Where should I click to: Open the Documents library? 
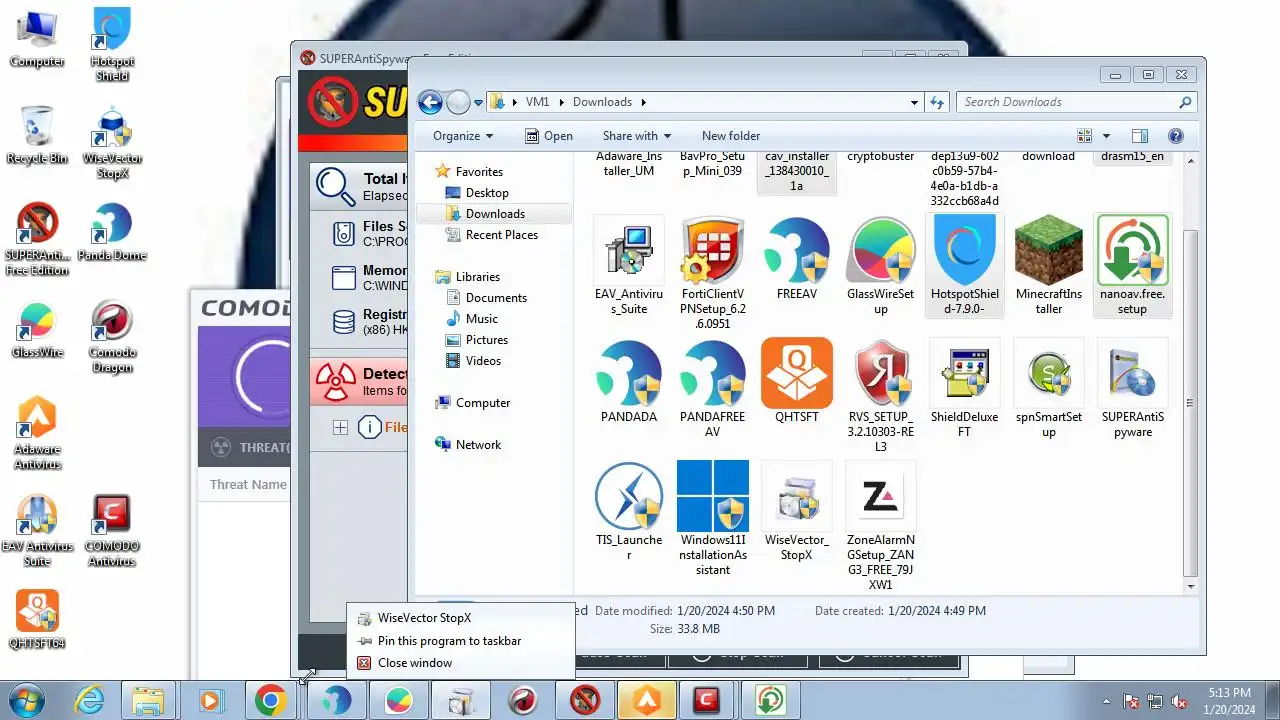click(496, 298)
